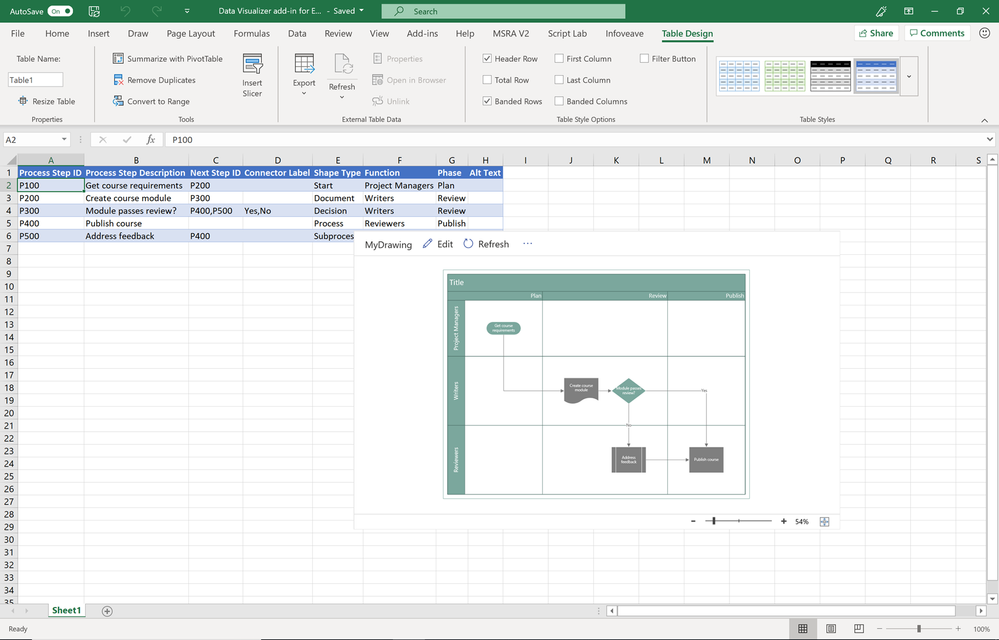Uncheck the Header Row checkbox
The width and height of the screenshot is (999, 640).
pyautogui.click(x=487, y=59)
